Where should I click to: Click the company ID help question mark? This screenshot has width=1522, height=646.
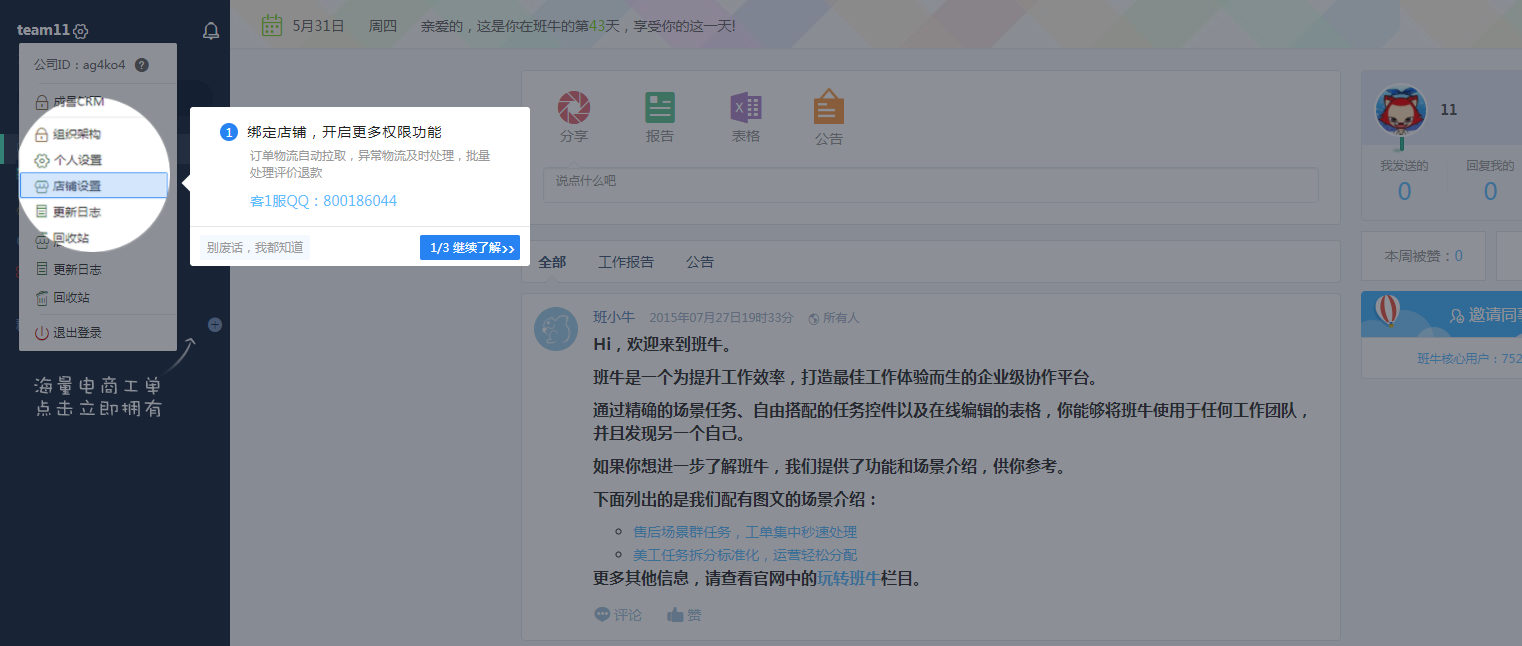(142, 65)
